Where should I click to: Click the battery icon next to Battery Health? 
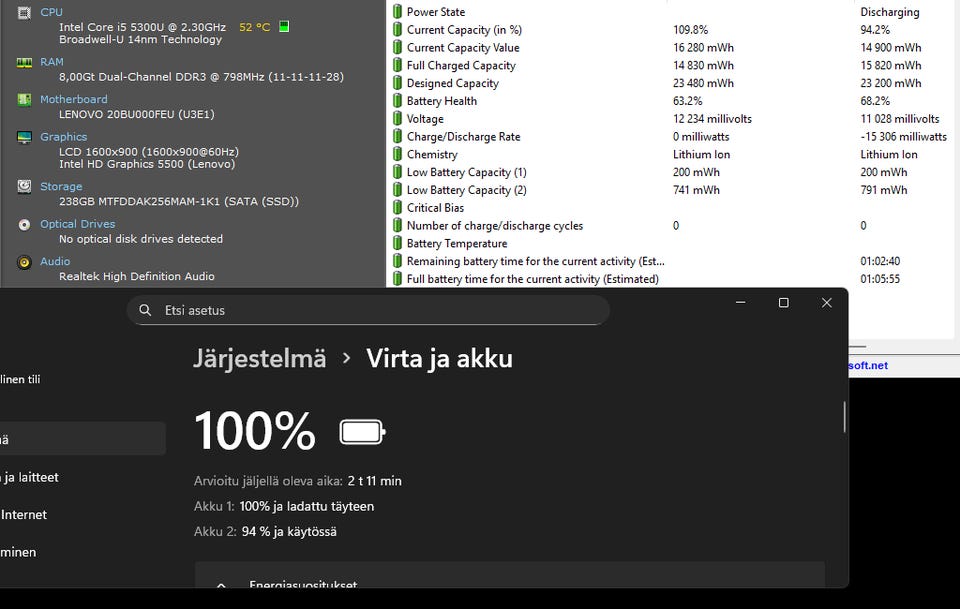397,101
